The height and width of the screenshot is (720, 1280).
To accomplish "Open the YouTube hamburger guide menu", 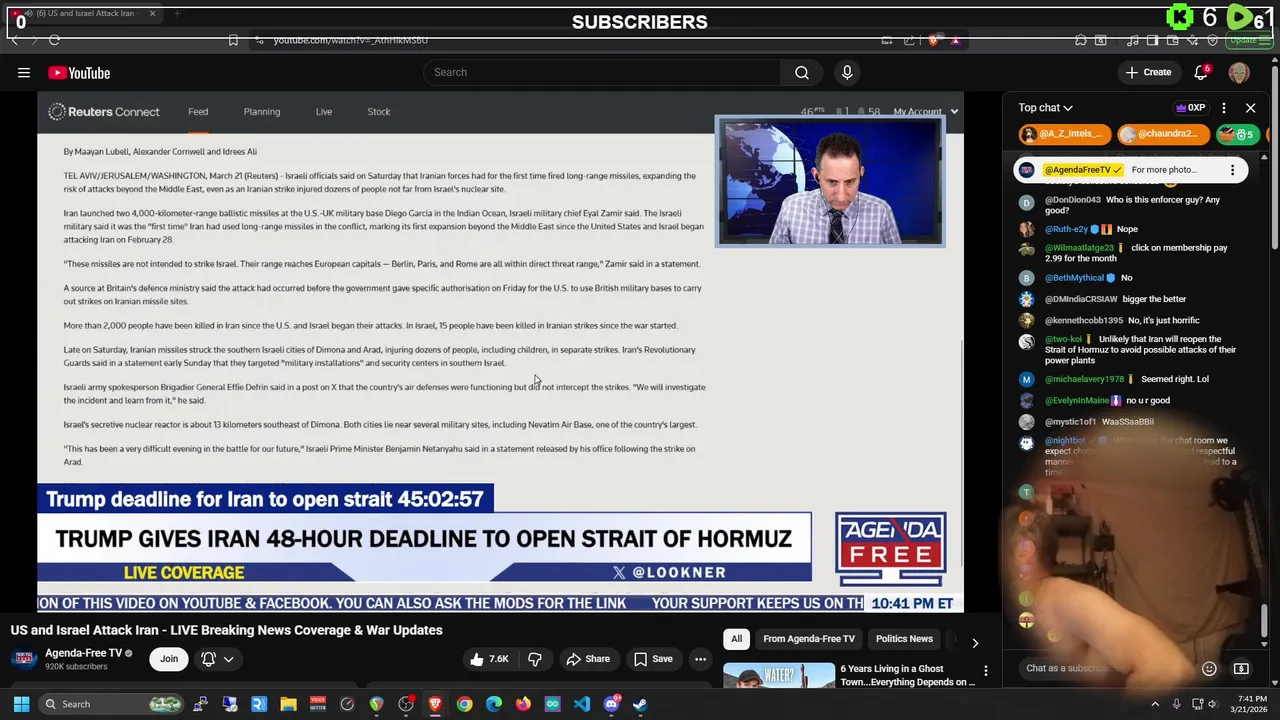I will tap(24, 72).
